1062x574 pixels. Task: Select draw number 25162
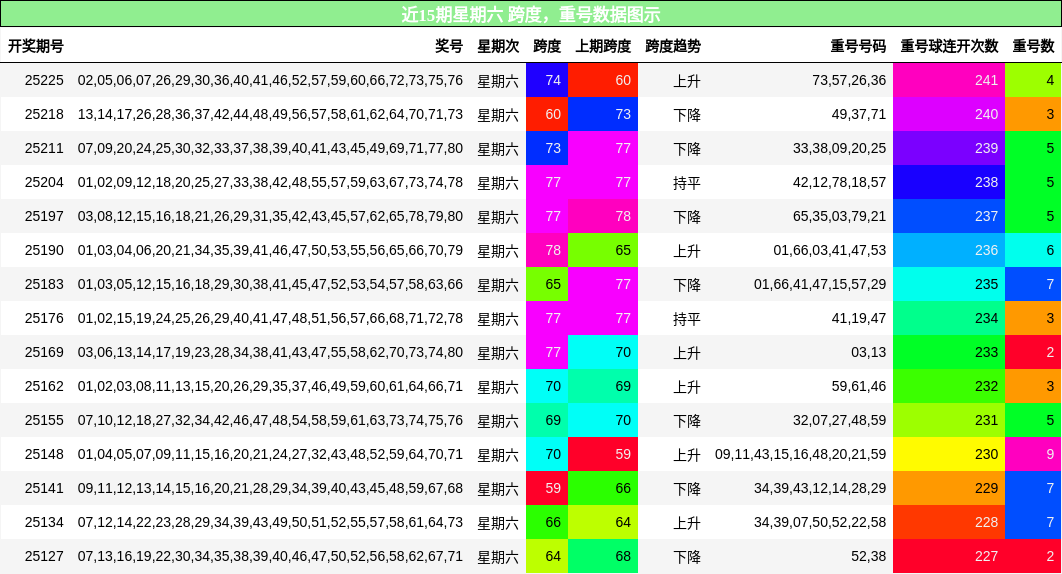coord(44,386)
